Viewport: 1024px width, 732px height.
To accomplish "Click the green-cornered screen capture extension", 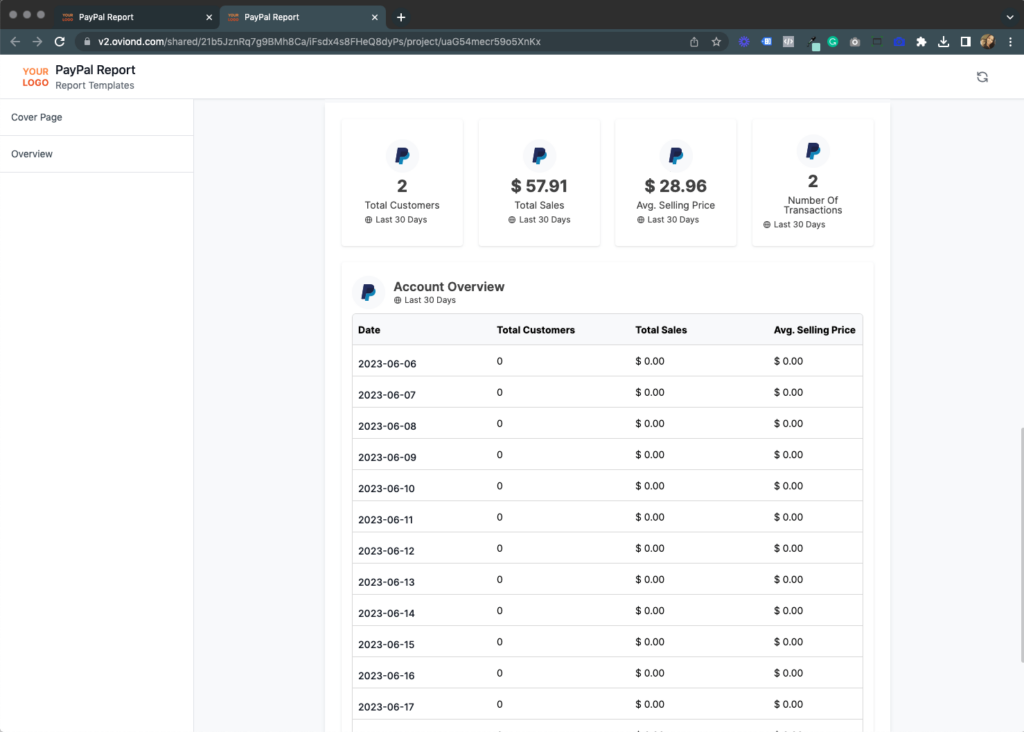I will click(877, 42).
